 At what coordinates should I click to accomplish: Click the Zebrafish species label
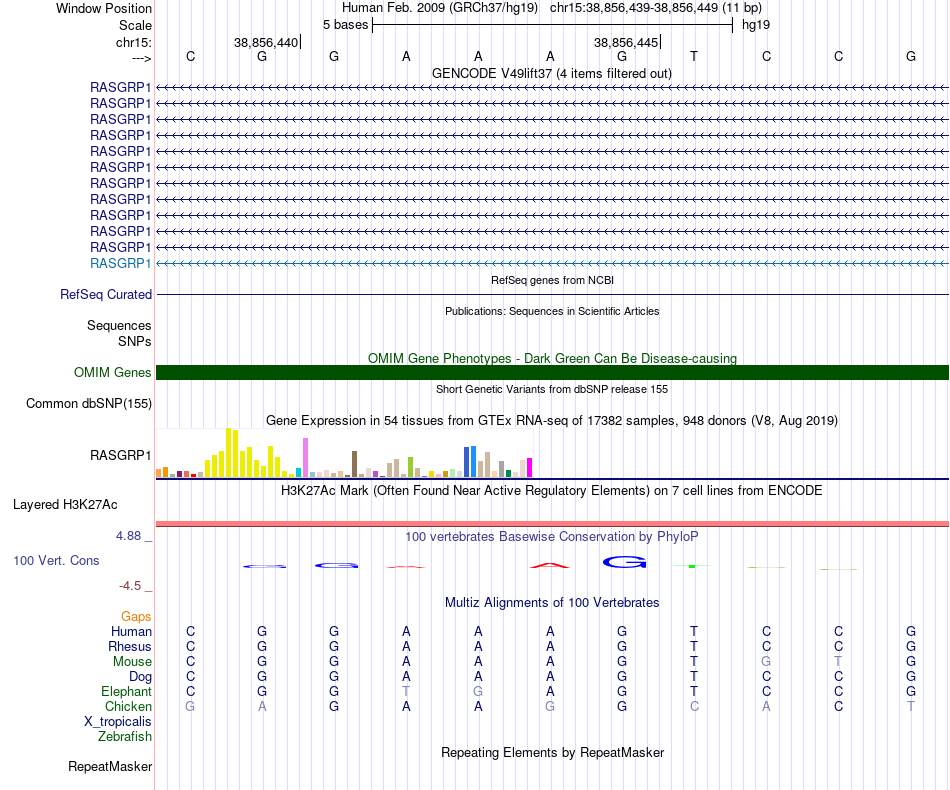tap(124, 737)
